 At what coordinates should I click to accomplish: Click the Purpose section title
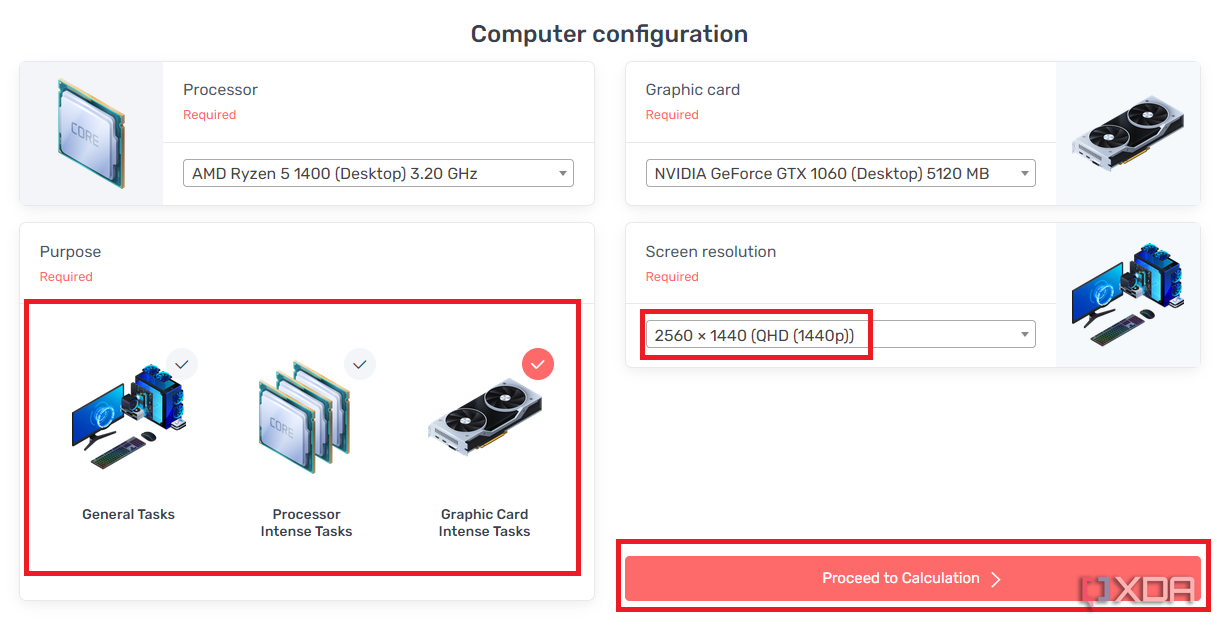70,252
